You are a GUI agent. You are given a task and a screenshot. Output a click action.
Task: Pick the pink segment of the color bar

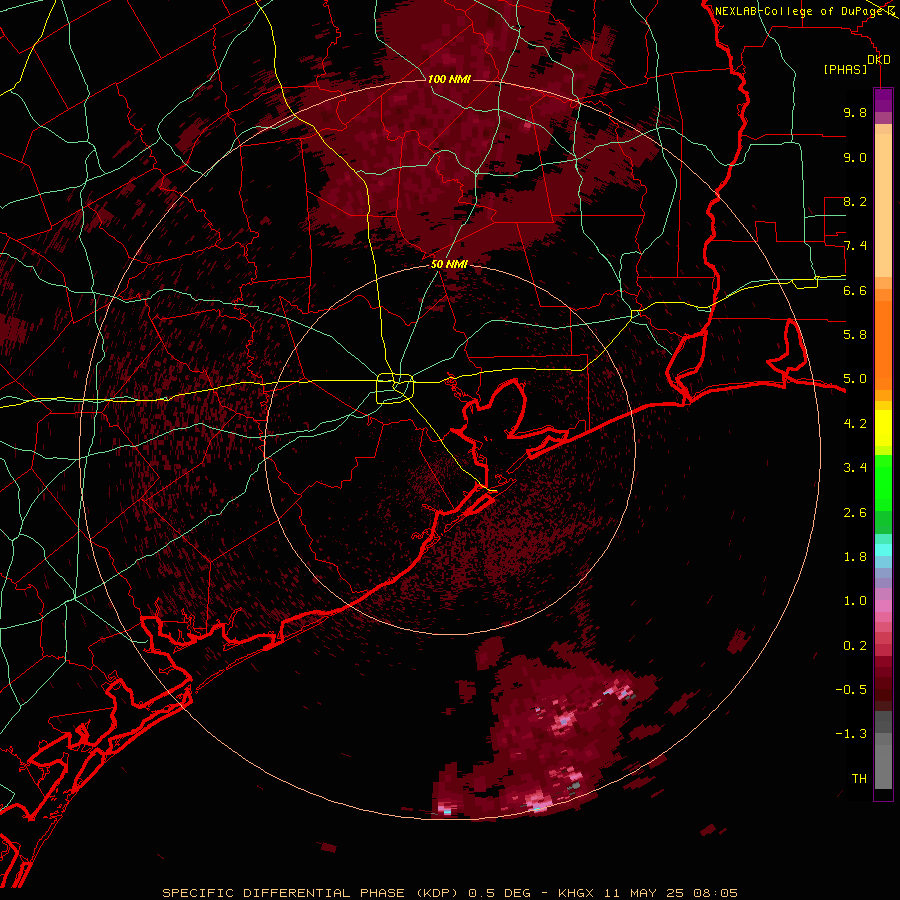coord(883,606)
